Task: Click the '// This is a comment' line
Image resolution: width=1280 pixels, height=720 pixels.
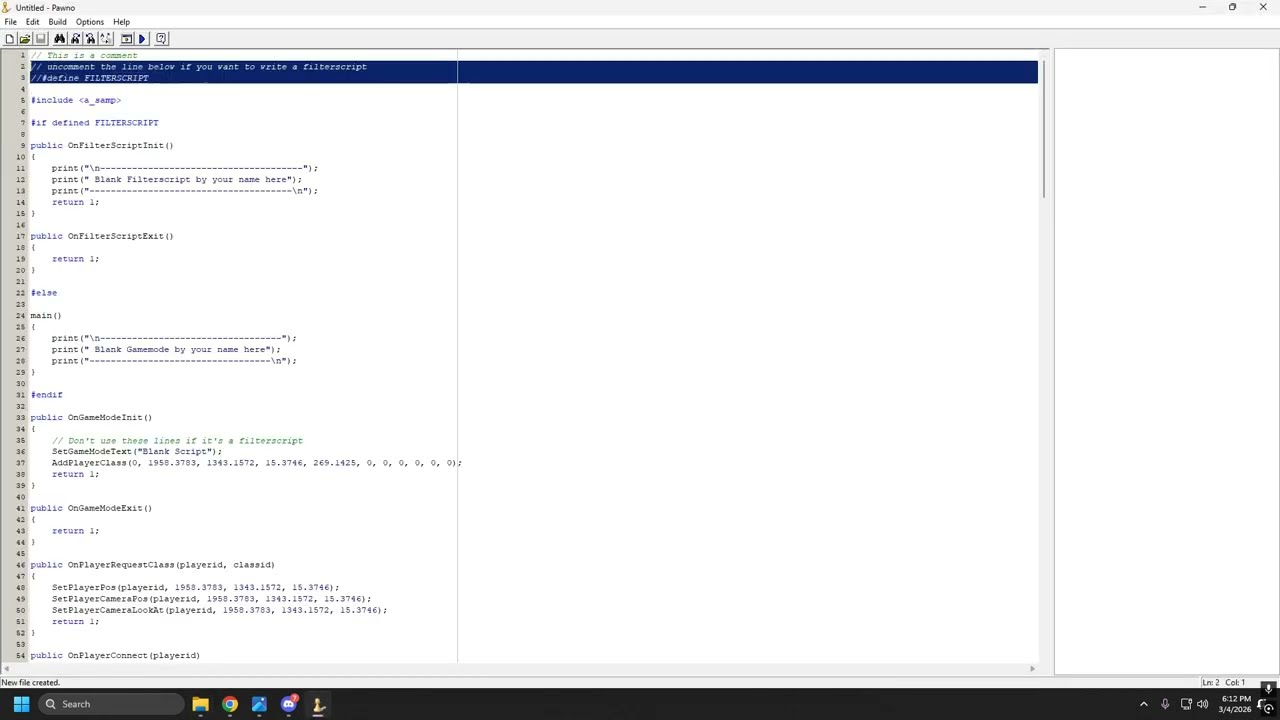Action: pyautogui.click(x=84, y=55)
